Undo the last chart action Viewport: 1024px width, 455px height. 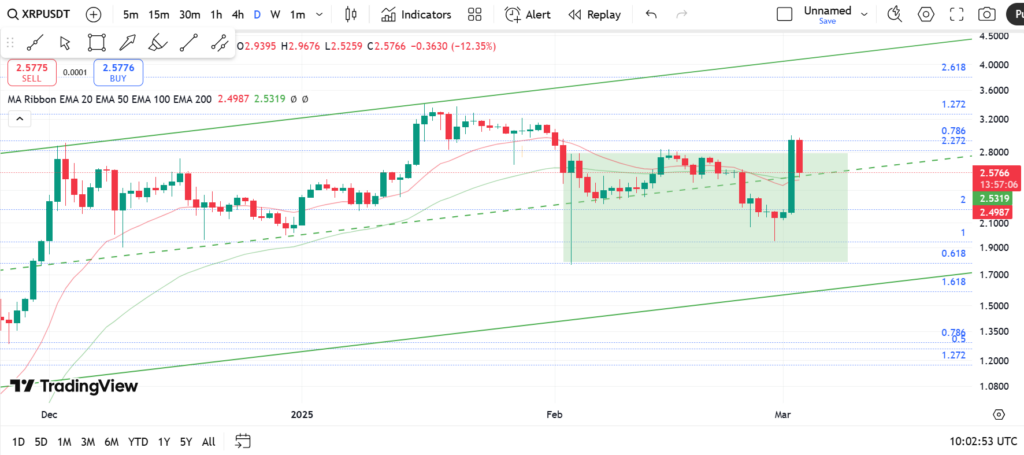click(651, 15)
